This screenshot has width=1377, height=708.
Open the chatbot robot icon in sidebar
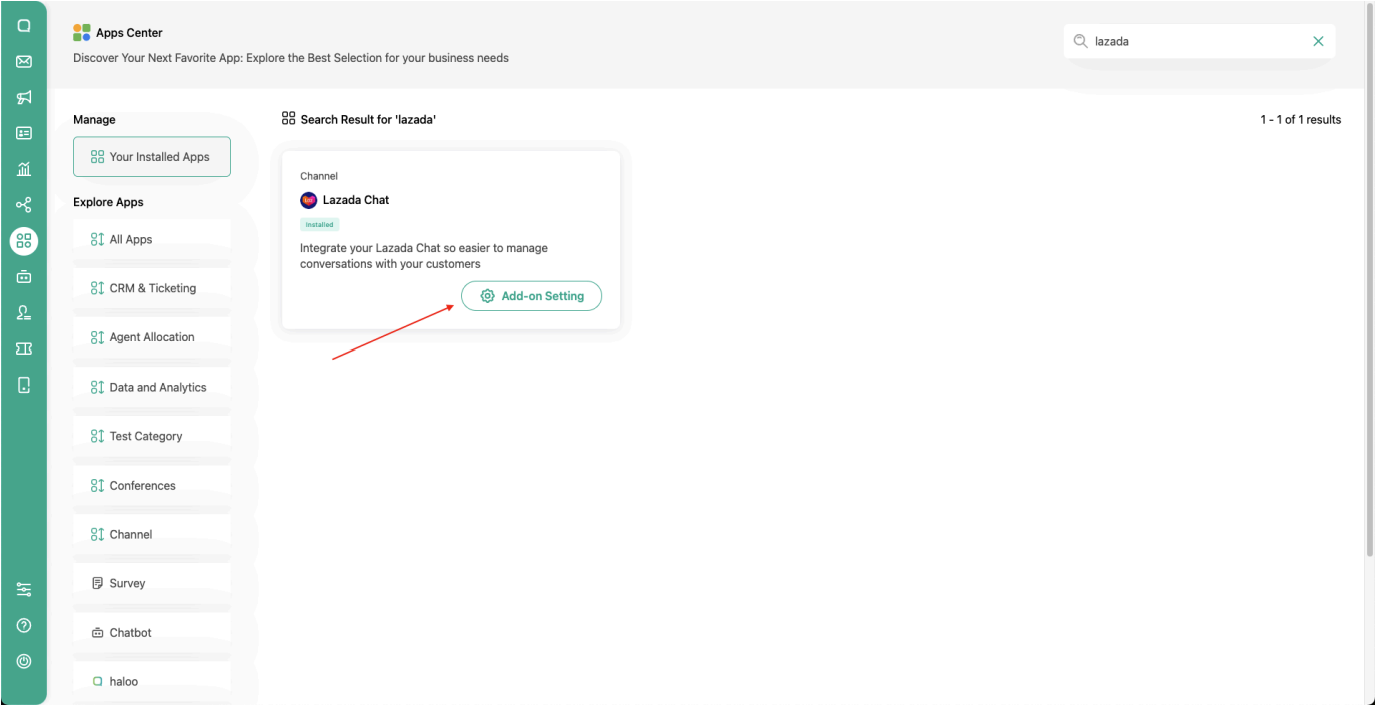24,277
